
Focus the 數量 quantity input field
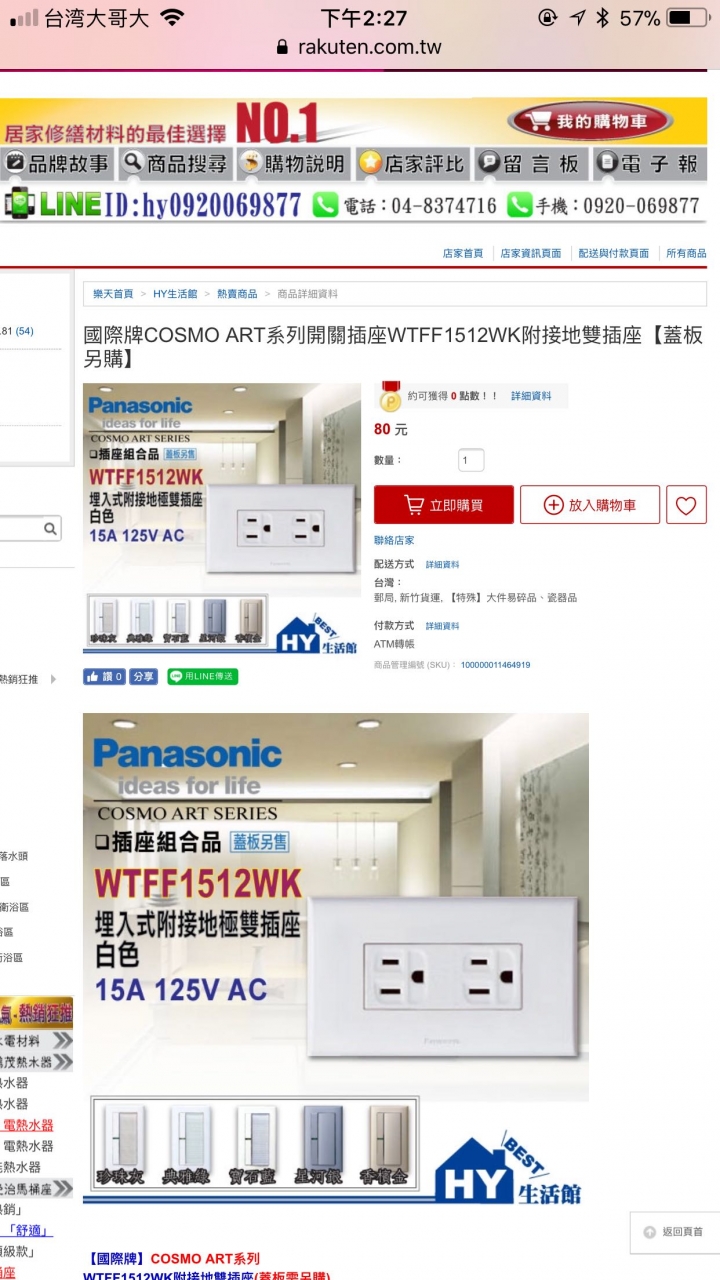(471, 461)
